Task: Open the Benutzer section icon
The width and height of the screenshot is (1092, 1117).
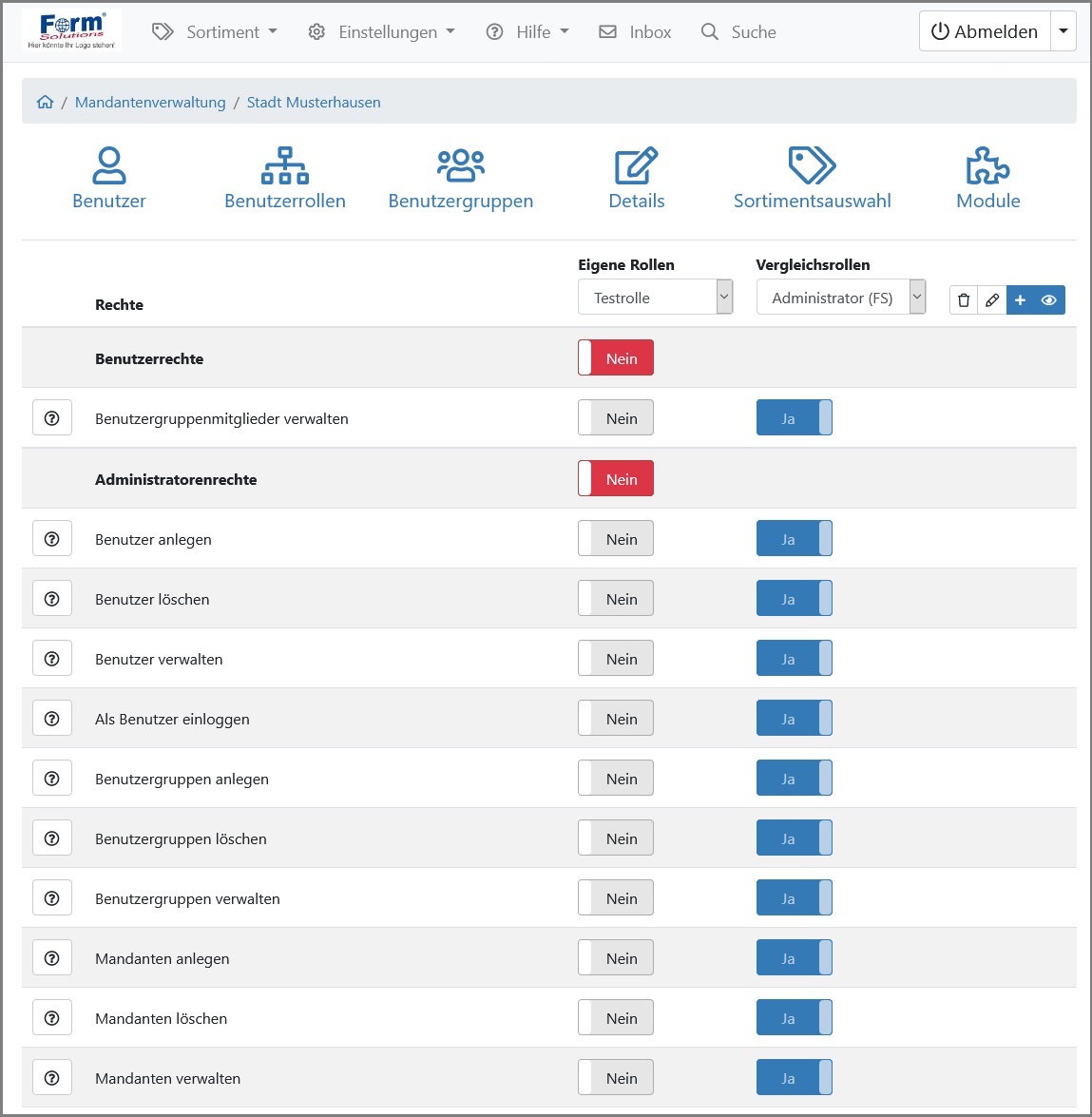Action: [x=108, y=165]
